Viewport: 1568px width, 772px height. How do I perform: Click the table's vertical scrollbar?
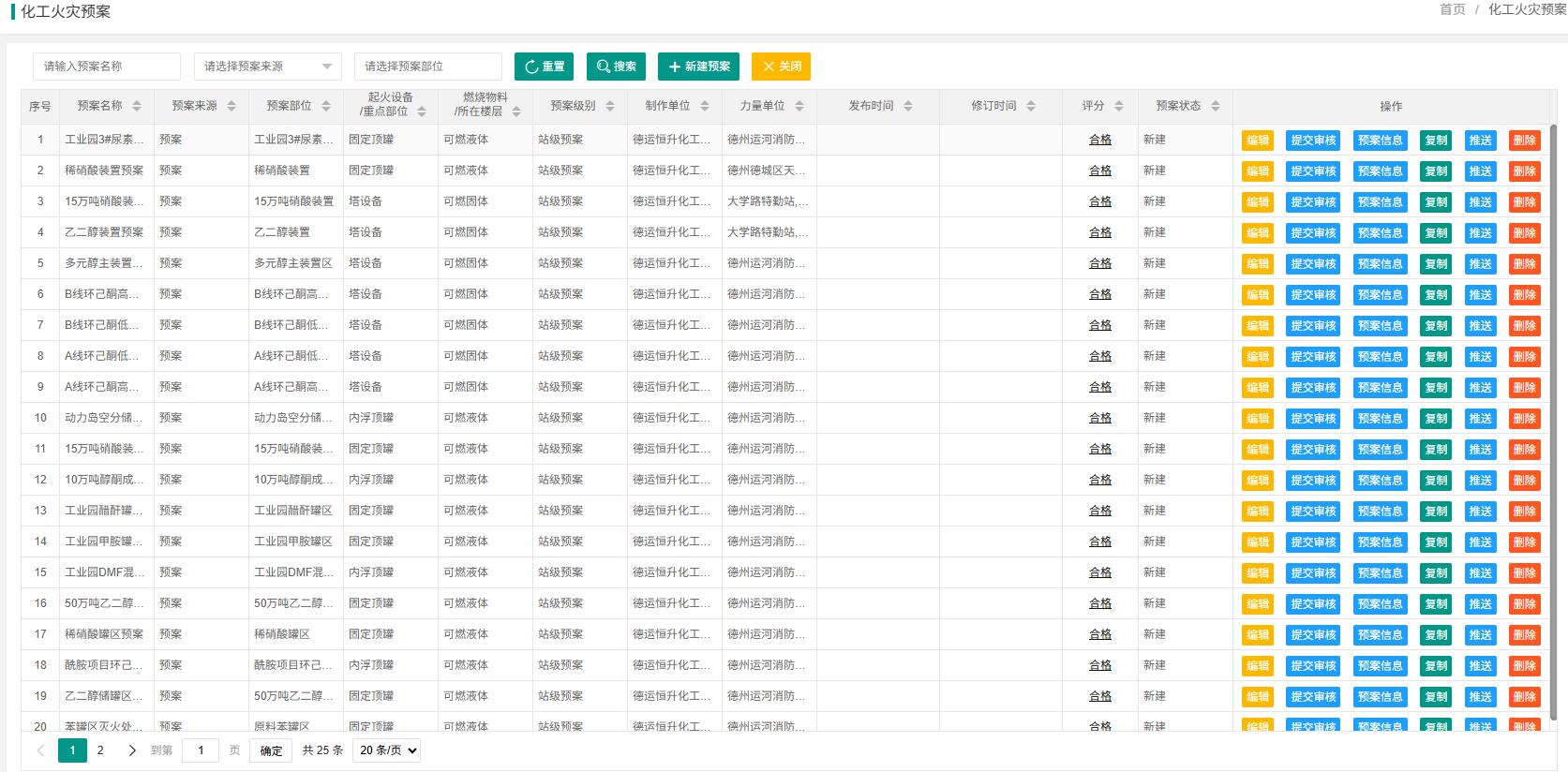[1552, 422]
